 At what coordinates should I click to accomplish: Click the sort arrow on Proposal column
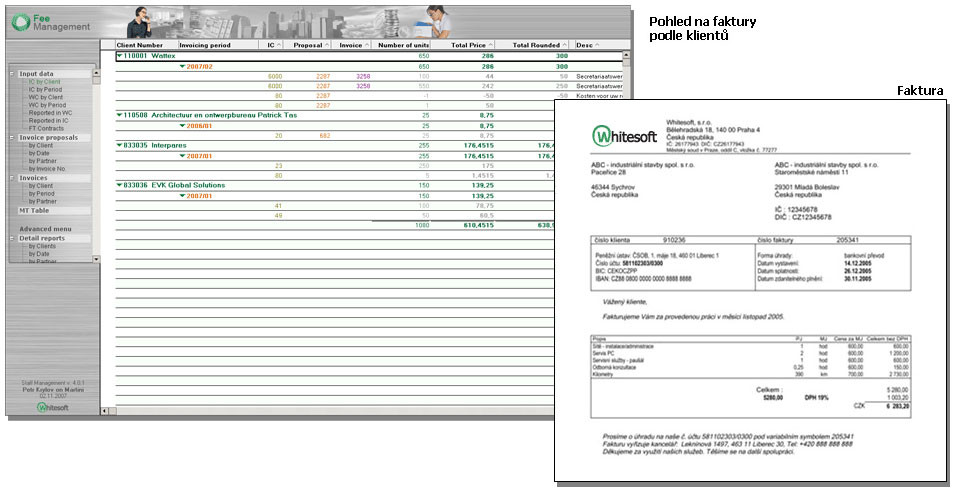click(x=329, y=45)
